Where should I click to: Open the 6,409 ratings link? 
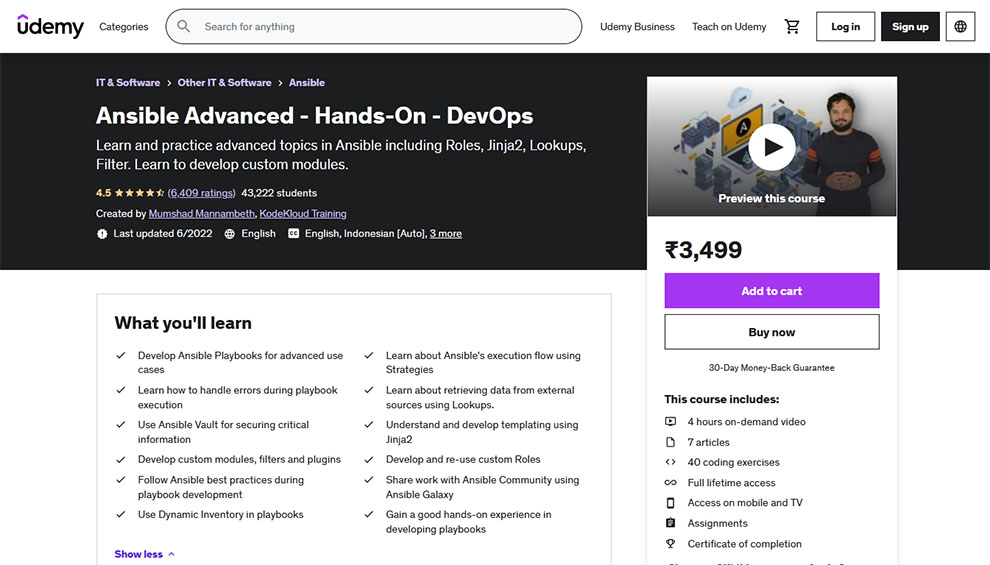201,193
